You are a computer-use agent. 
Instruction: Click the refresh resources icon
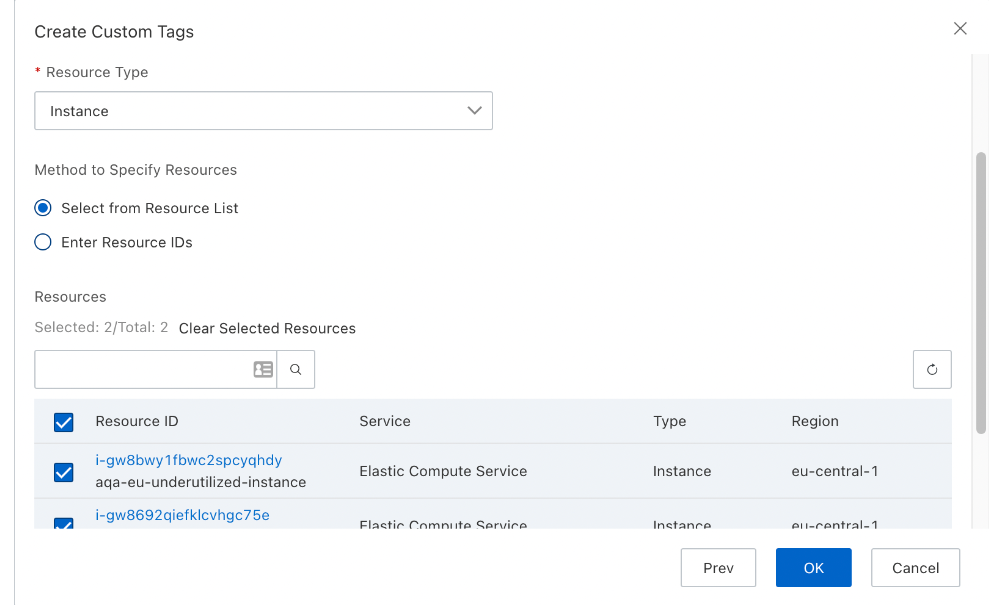pyautogui.click(x=932, y=370)
